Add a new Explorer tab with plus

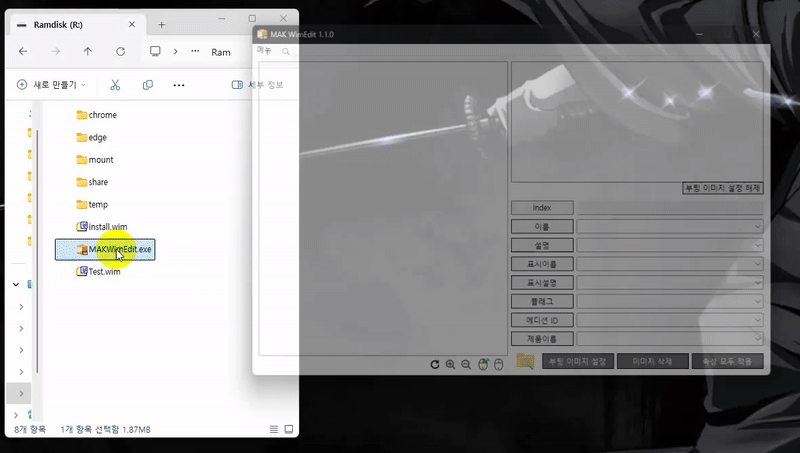[x=162, y=24]
